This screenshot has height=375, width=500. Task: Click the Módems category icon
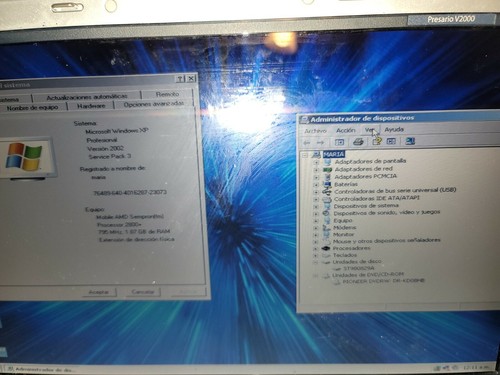click(326, 228)
